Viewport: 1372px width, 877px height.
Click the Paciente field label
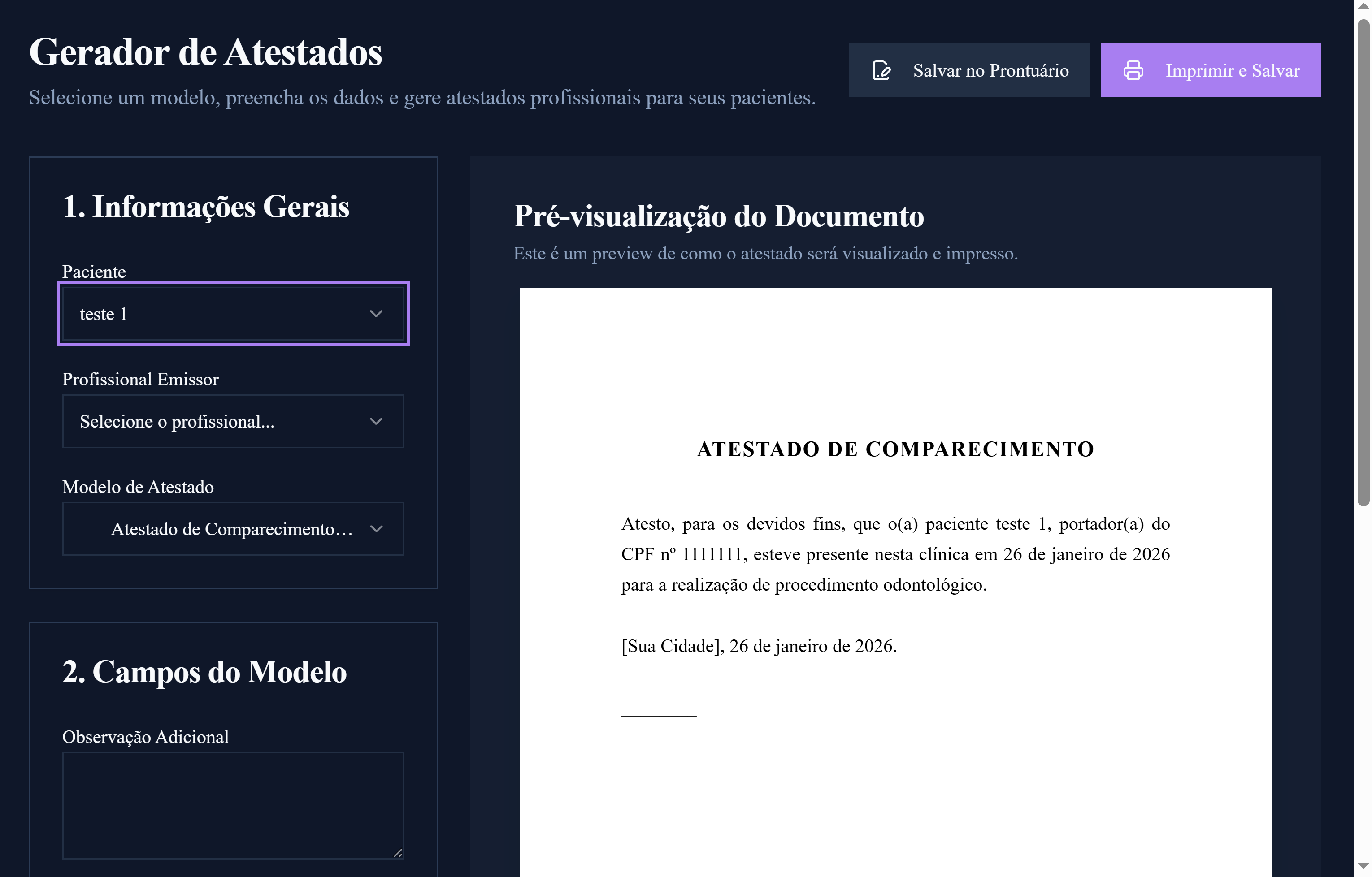click(93, 272)
